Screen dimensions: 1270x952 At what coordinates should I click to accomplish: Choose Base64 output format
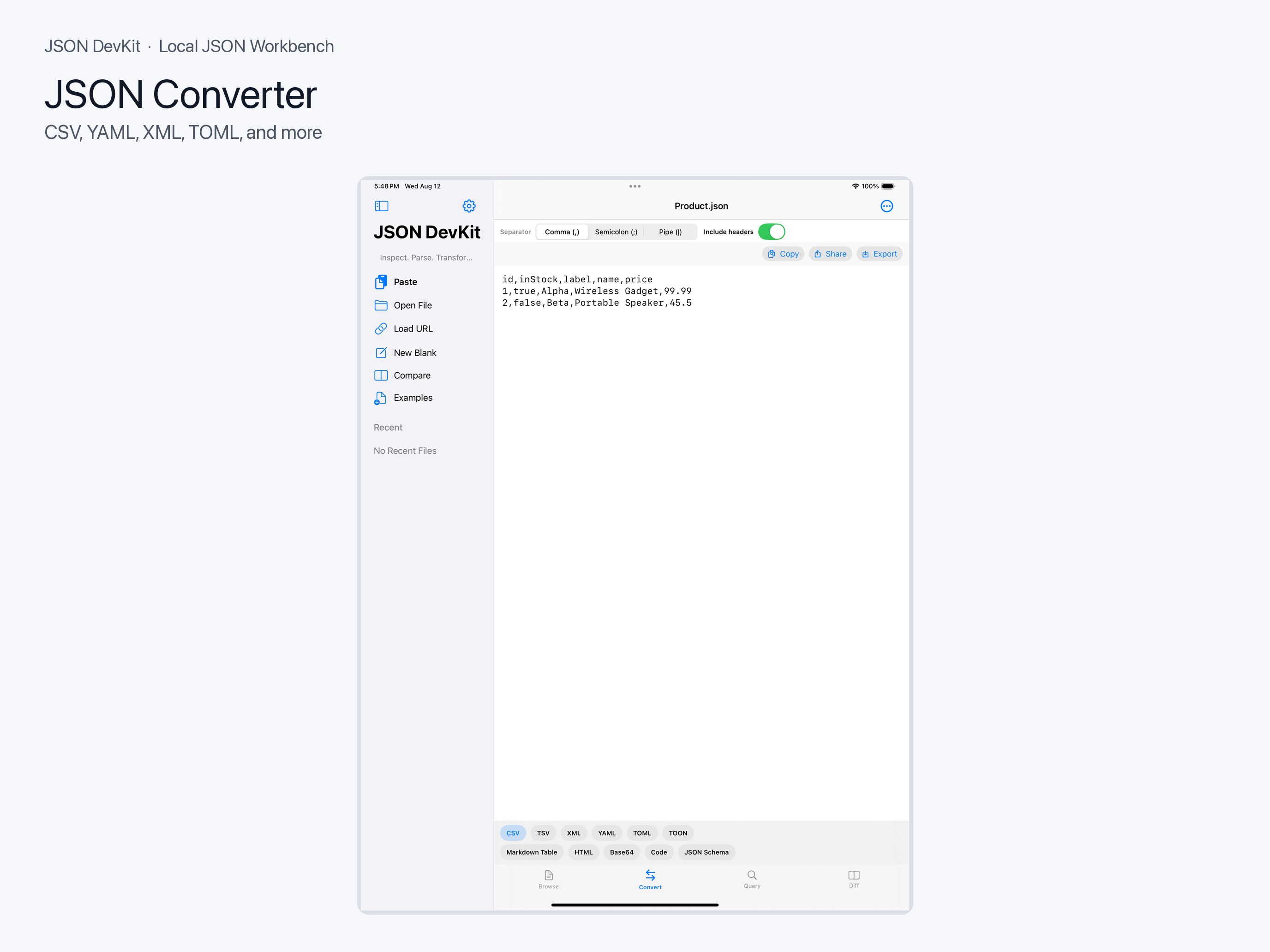click(621, 852)
